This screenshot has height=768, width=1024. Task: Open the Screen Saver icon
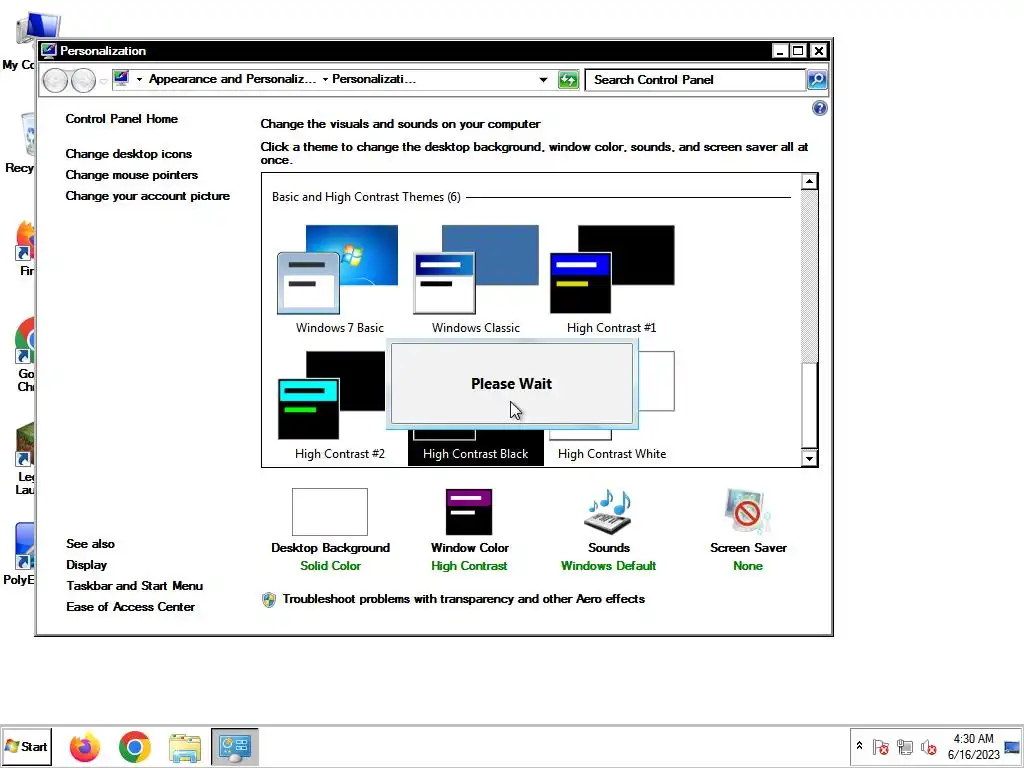click(x=748, y=511)
